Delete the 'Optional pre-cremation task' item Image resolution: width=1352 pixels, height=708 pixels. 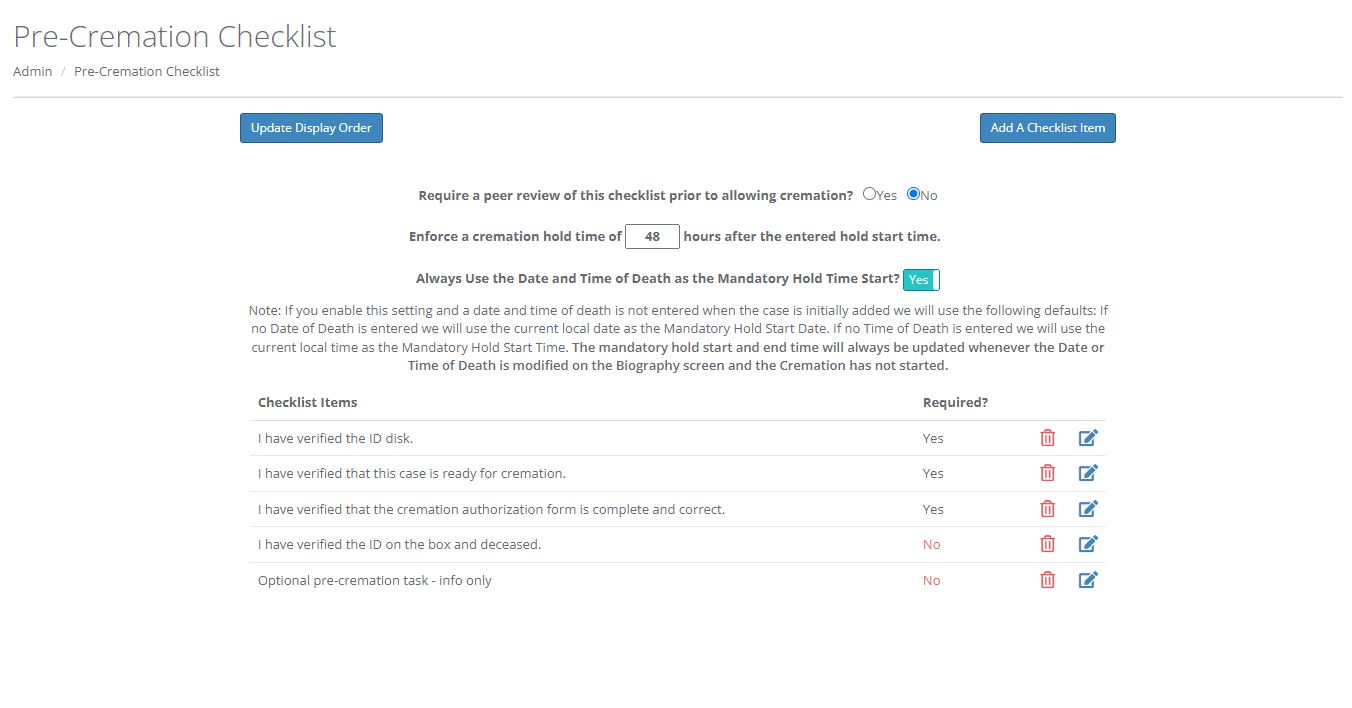1047,580
